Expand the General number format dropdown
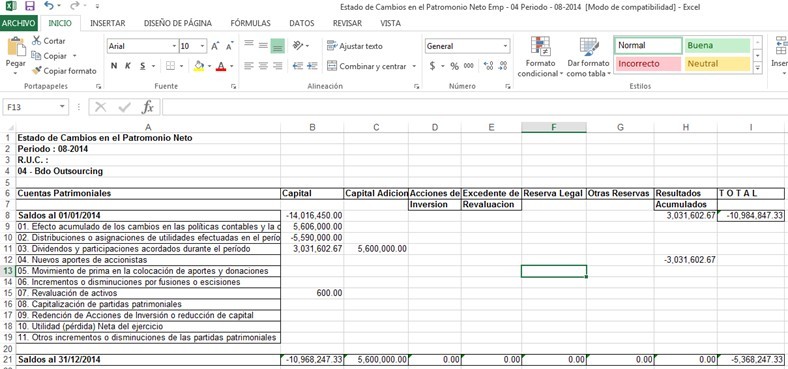The image size is (788, 369). [x=505, y=46]
